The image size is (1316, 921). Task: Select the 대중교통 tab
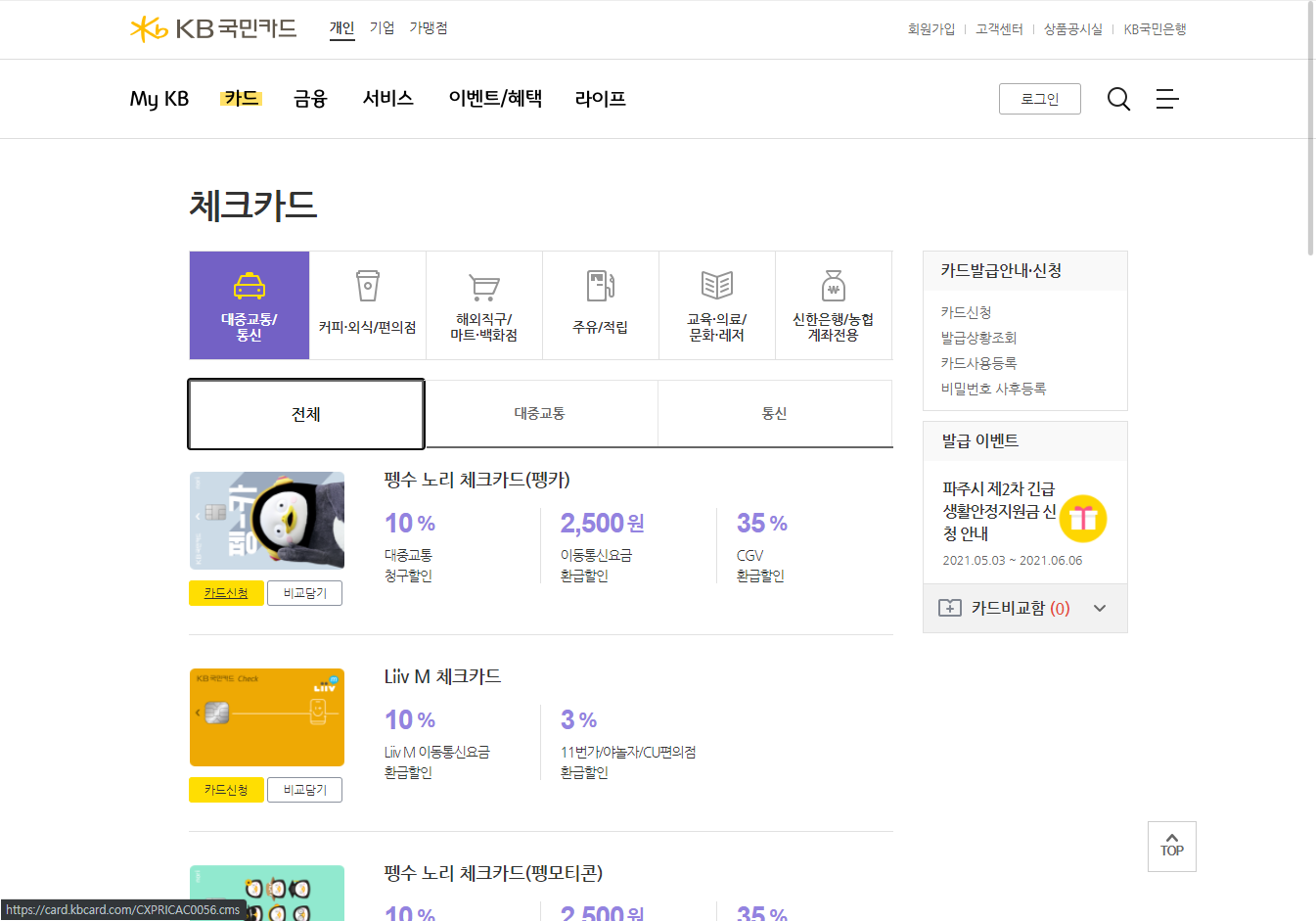[540, 414]
